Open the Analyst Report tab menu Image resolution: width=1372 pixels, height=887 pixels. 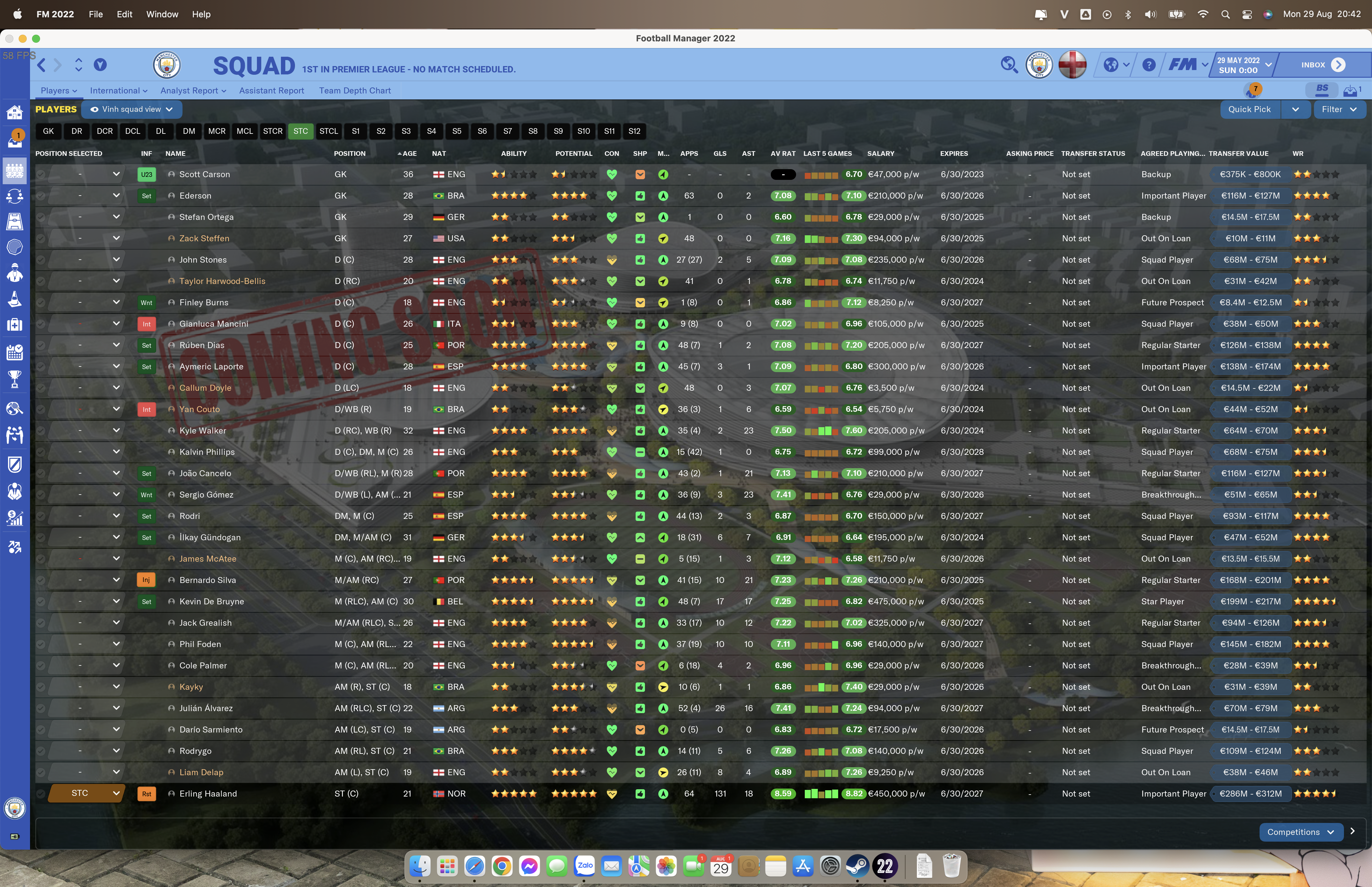coord(193,90)
